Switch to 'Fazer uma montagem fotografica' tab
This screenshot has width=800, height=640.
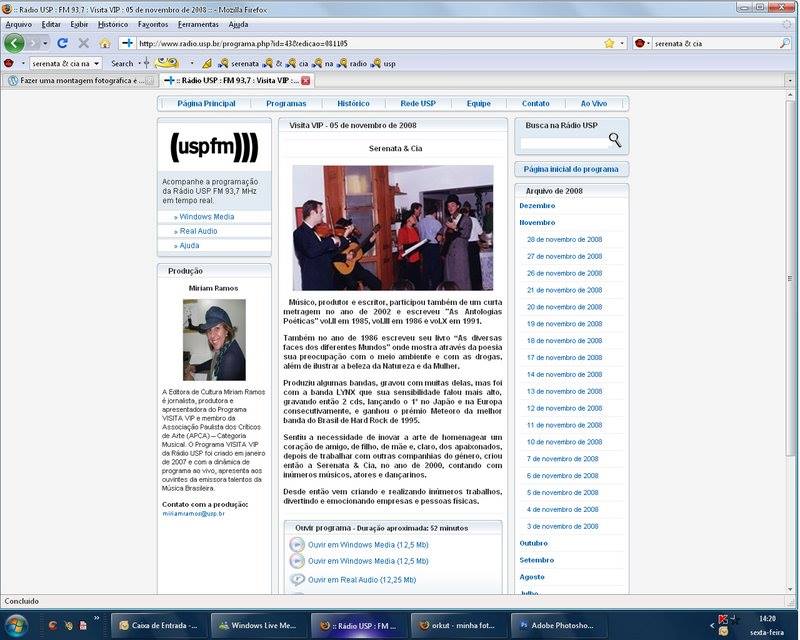click(82, 81)
